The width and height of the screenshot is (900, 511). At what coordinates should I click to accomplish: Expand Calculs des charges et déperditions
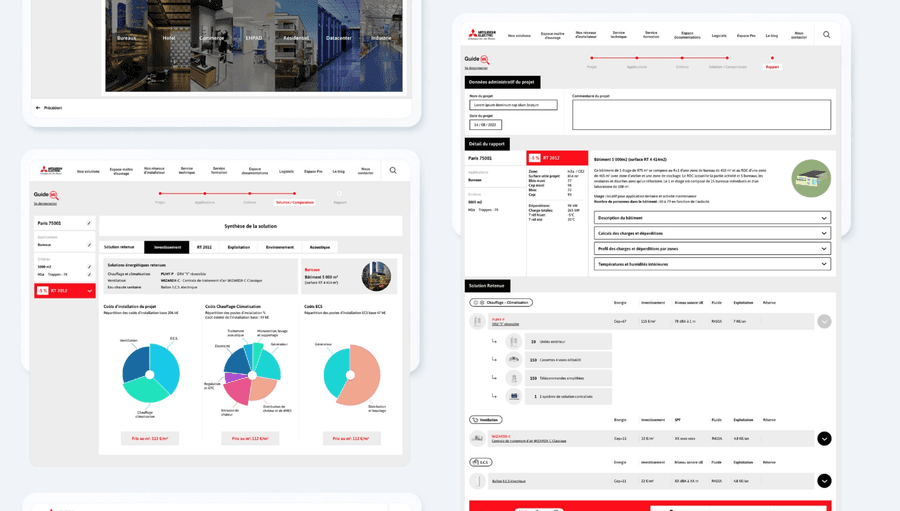pyautogui.click(x=712, y=233)
